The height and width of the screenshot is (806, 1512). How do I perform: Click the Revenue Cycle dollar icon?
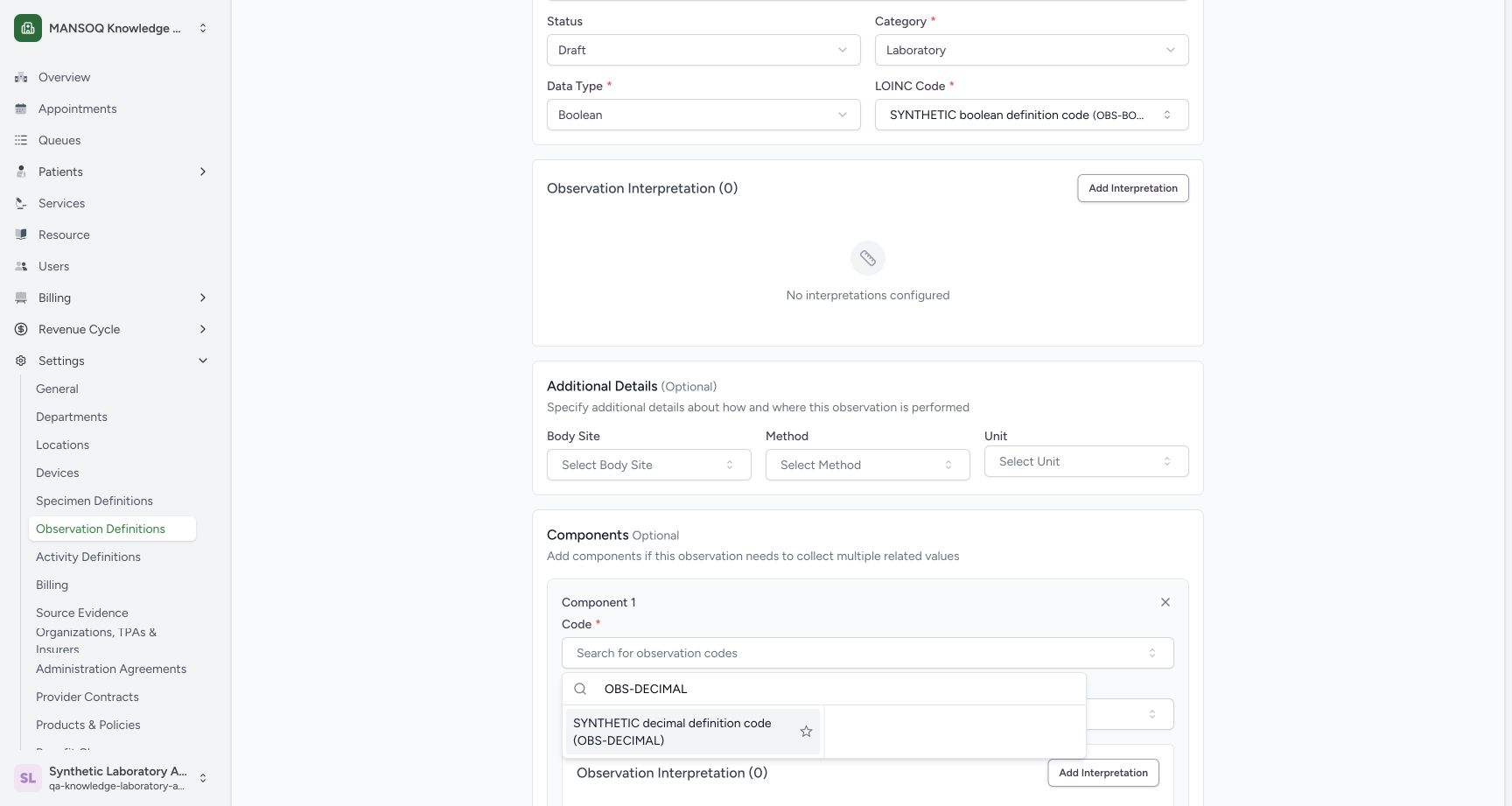point(21,329)
